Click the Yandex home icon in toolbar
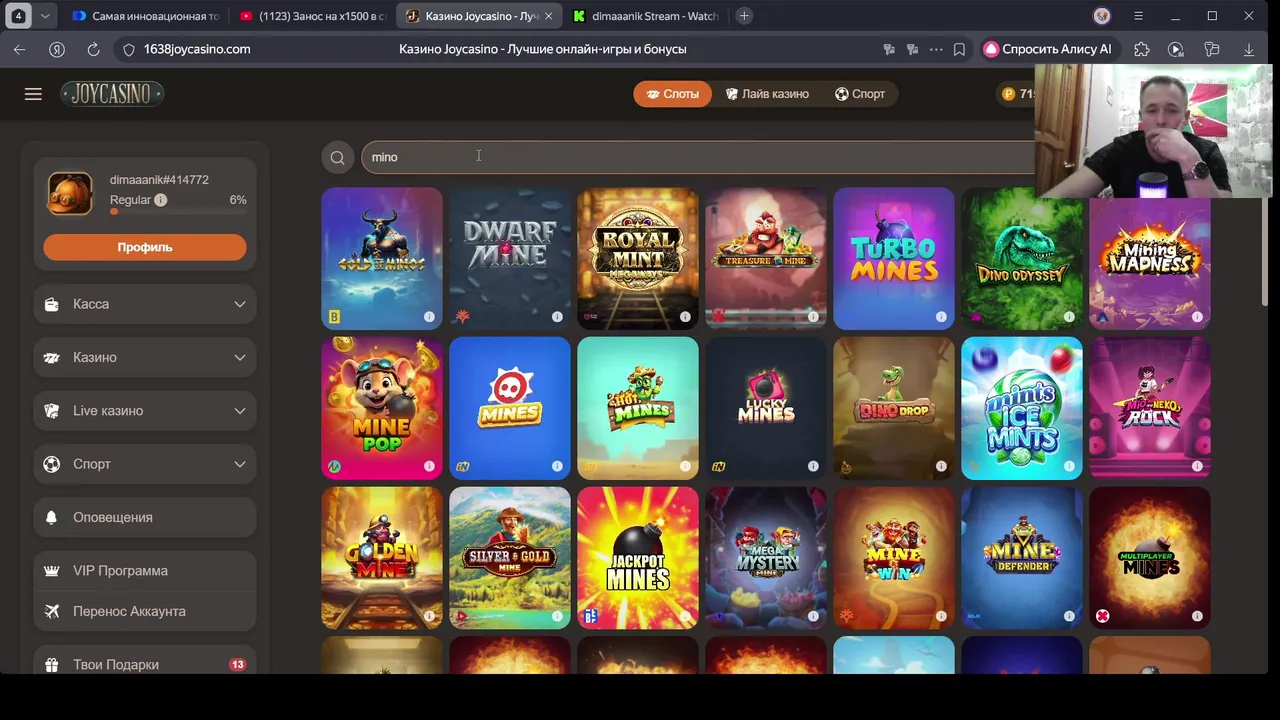 tap(57, 49)
